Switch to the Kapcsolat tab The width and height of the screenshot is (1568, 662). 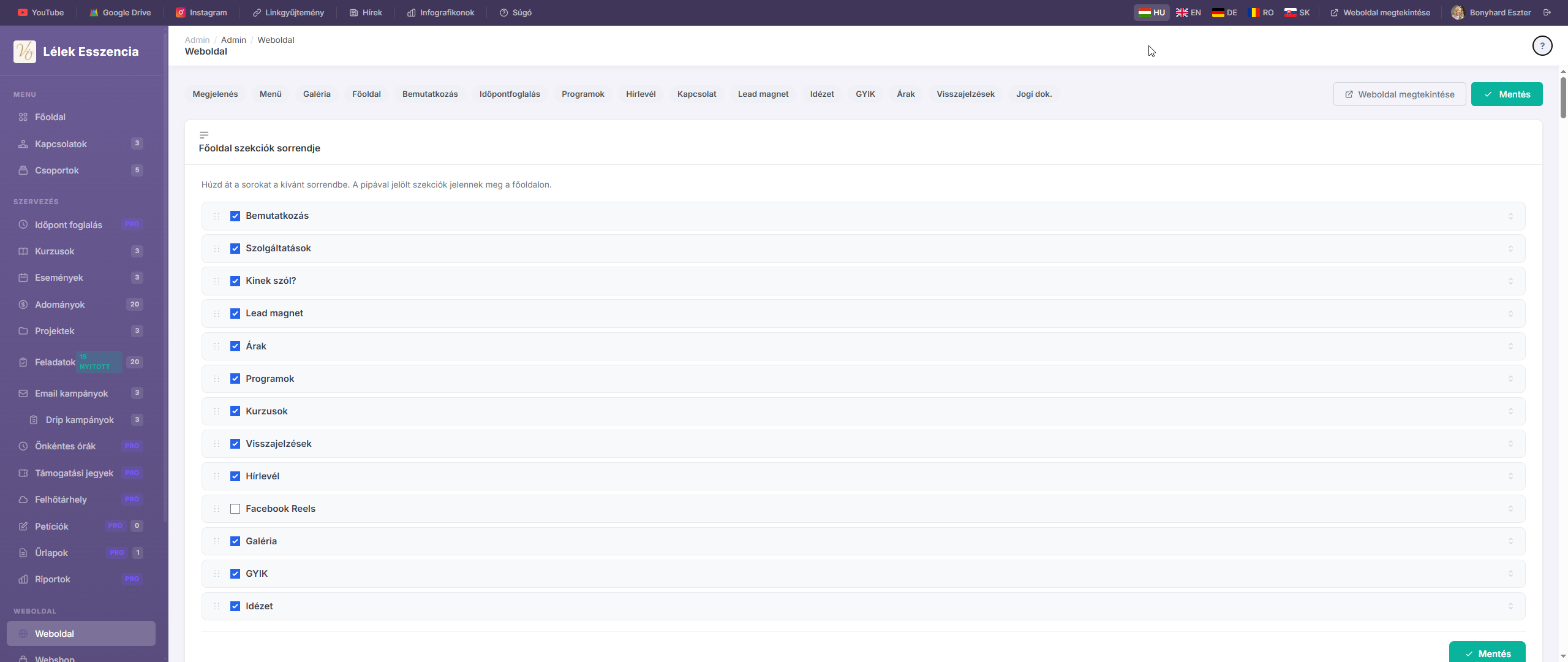coord(696,94)
